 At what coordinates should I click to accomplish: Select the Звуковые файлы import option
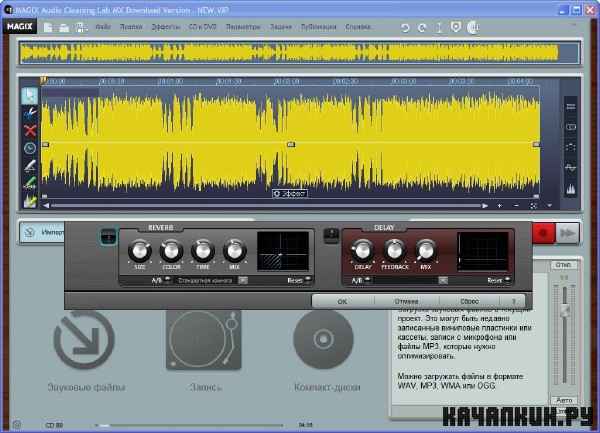[85, 351]
